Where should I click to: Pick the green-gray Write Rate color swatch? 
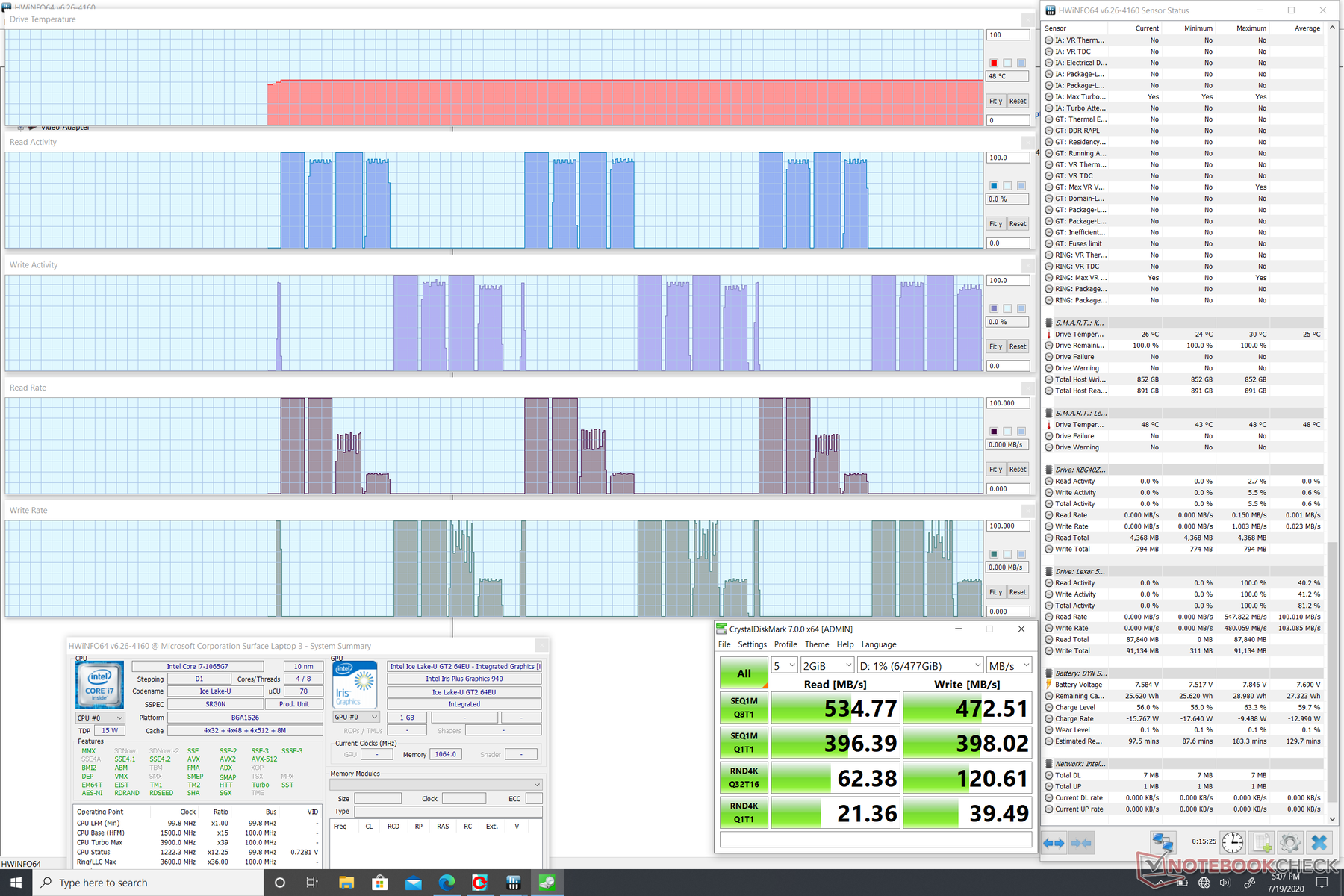(994, 554)
